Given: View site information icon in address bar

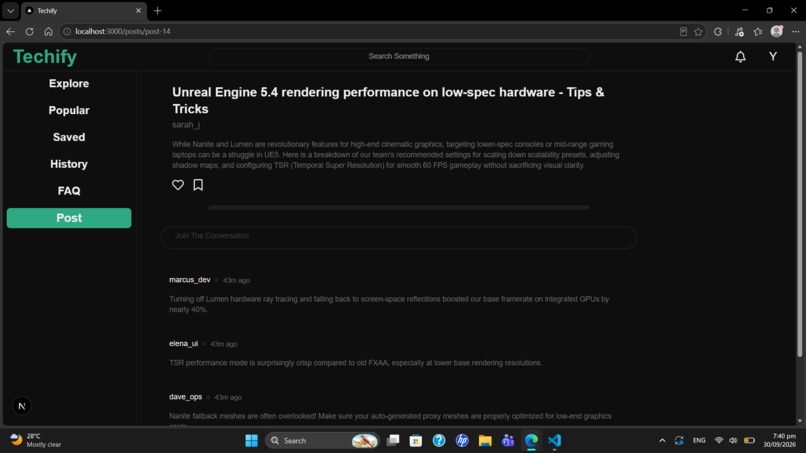Looking at the screenshot, I should [x=67, y=31].
